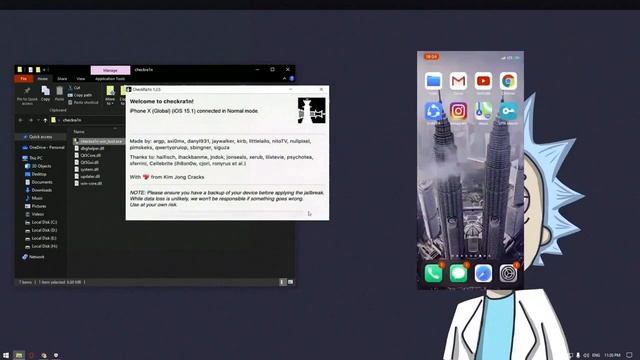Open Music in the sidebar
The image size is (640, 360).
point(34,198)
